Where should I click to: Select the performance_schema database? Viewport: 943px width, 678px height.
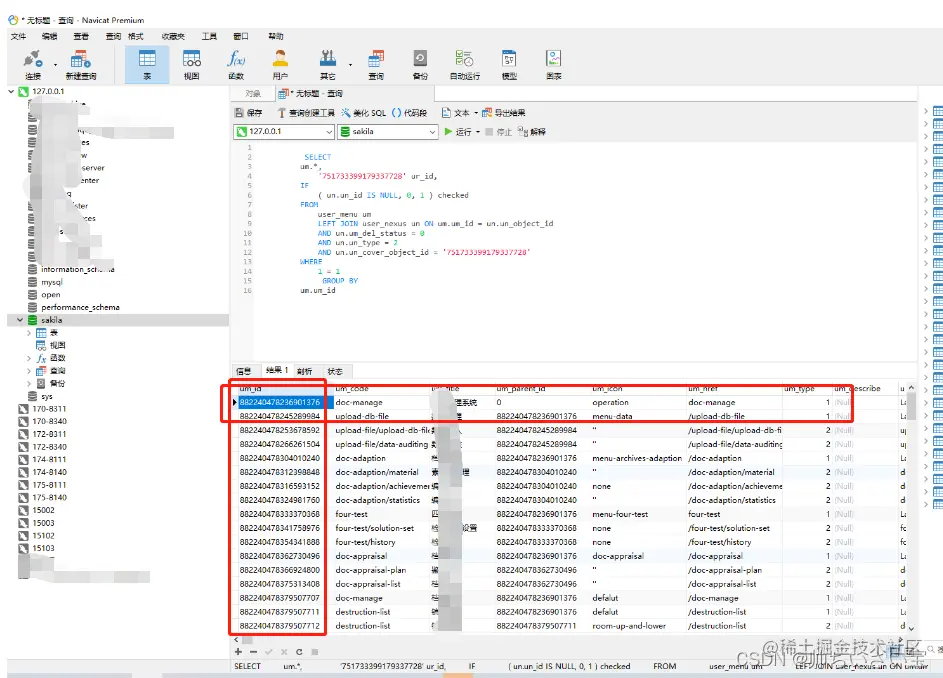80,307
